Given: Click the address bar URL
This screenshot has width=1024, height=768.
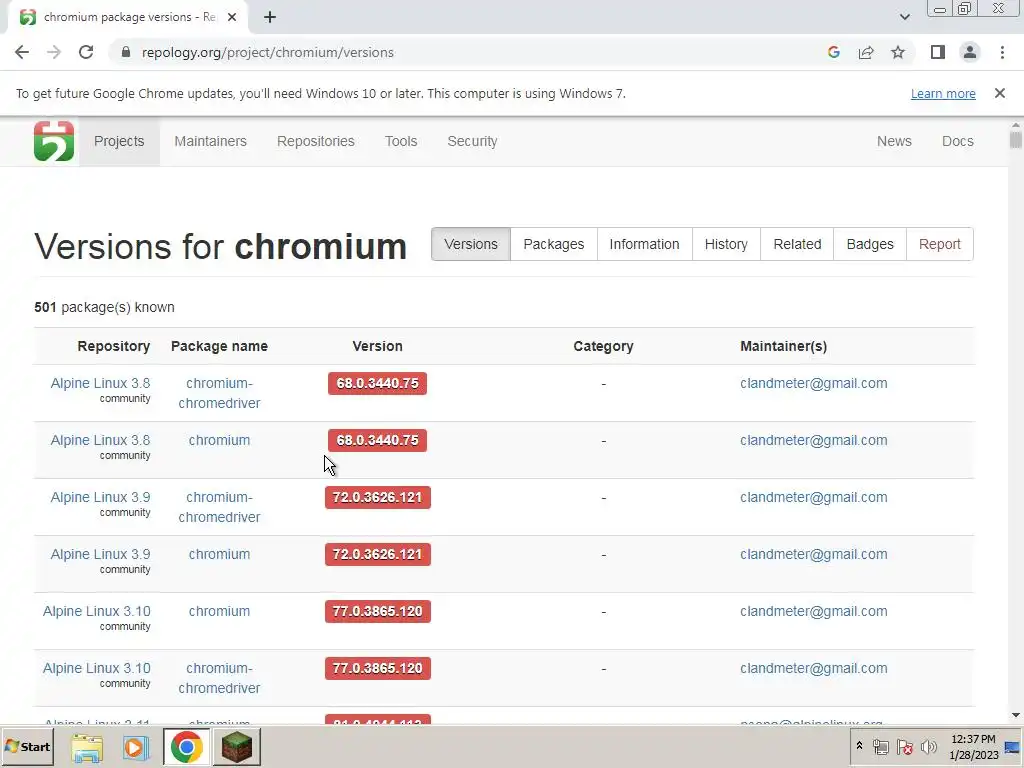Looking at the screenshot, I should coord(268,52).
